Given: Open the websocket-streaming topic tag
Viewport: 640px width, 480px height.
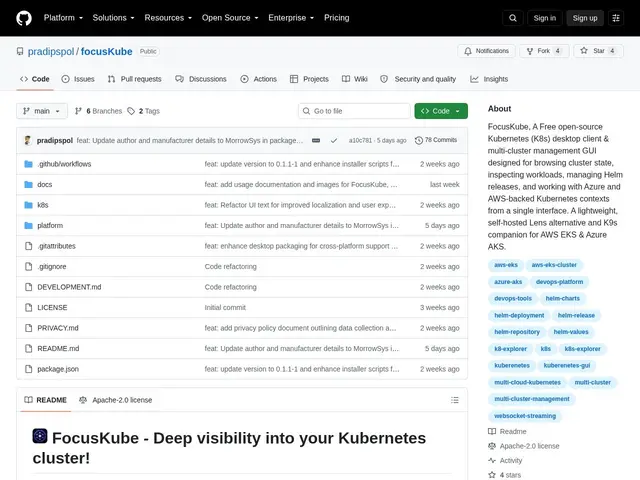Looking at the screenshot, I should pyautogui.click(x=525, y=416).
